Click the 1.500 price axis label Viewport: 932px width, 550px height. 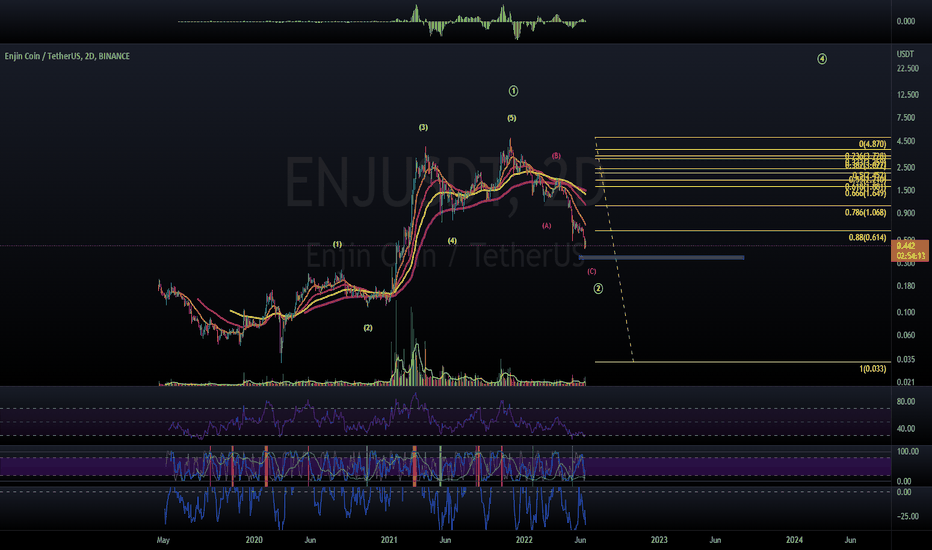(906, 190)
